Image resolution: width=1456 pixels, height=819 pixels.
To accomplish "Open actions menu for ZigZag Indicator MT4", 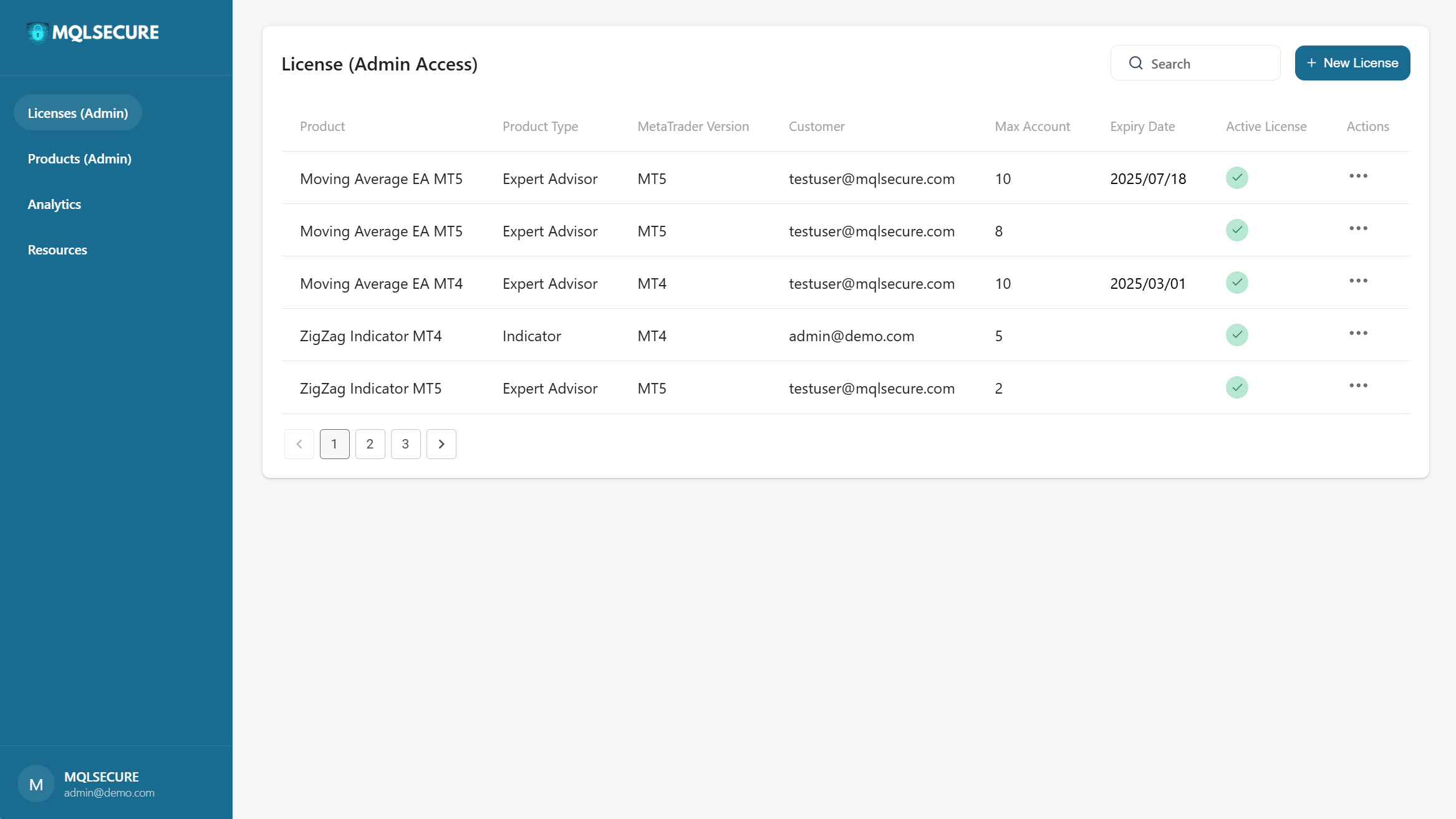I will click(1358, 333).
